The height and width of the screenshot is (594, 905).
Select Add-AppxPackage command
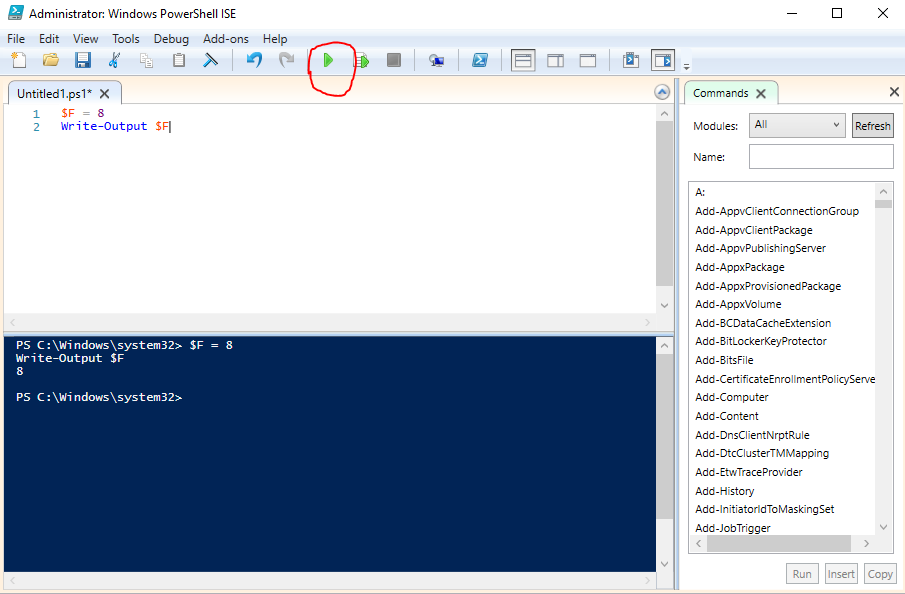click(x=740, y=267)
